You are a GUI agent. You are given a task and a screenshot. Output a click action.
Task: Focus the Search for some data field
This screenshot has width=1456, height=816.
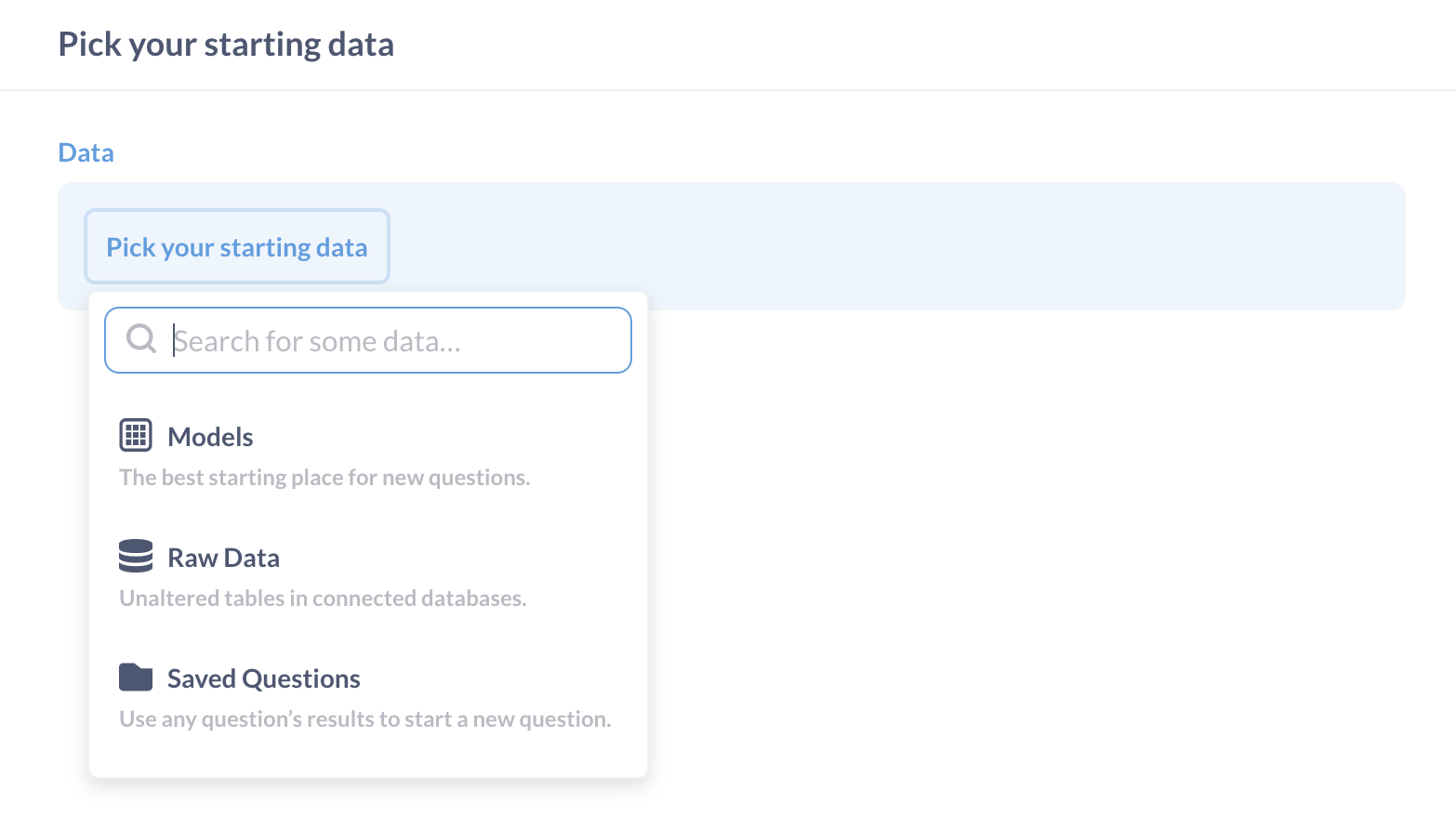pyautogui.click(x=368, y=340)
